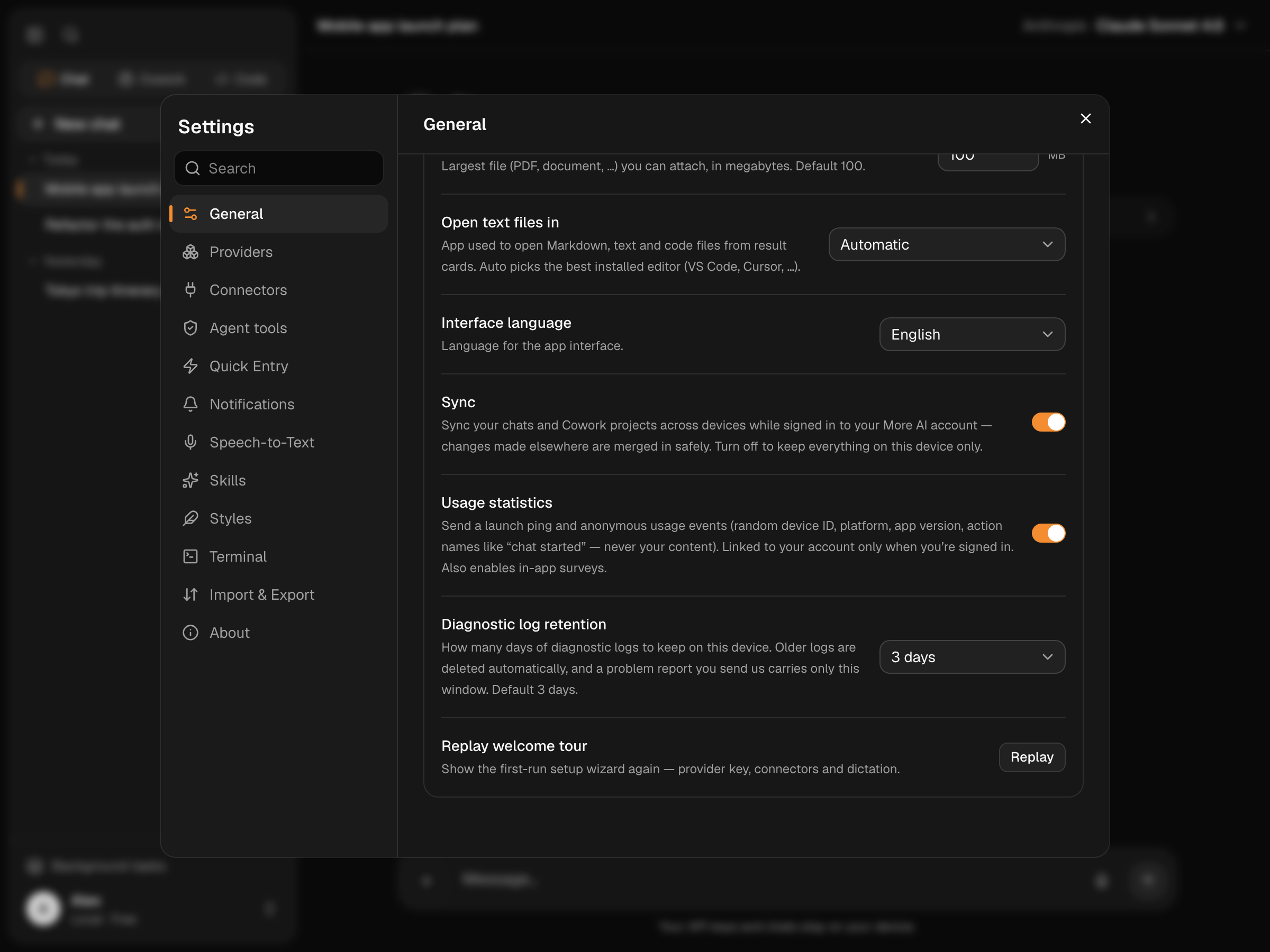Screen dimensions: 1270x952
Task: Open the Interface language dropdown
Action: click(972, 335)
